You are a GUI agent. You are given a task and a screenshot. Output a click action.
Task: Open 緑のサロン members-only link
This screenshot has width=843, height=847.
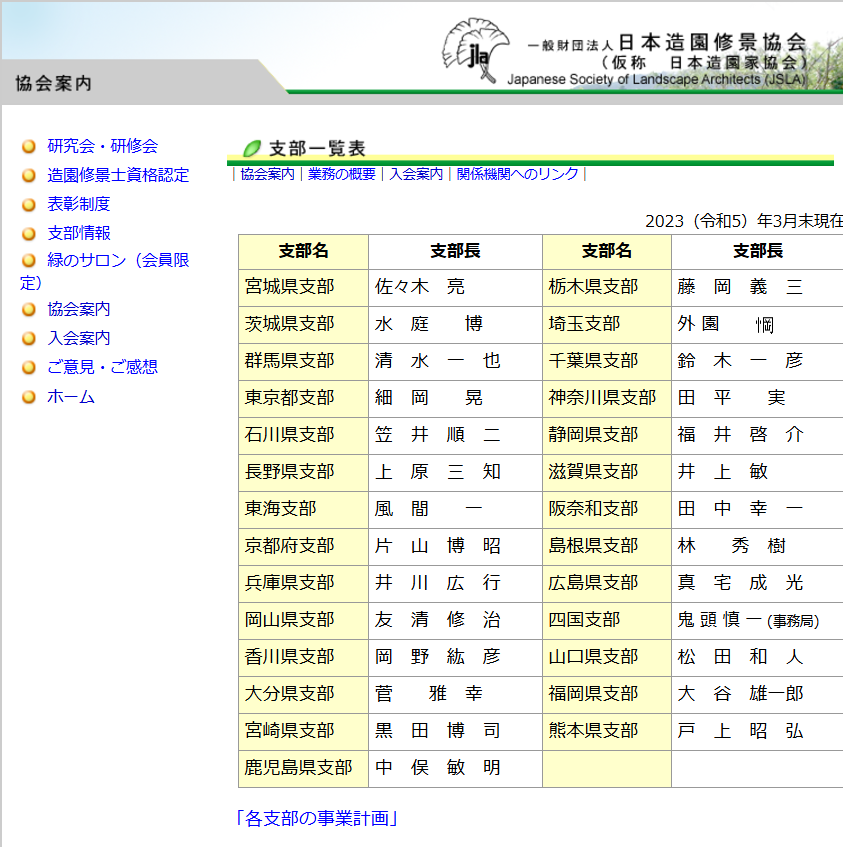tap(118, 260)
